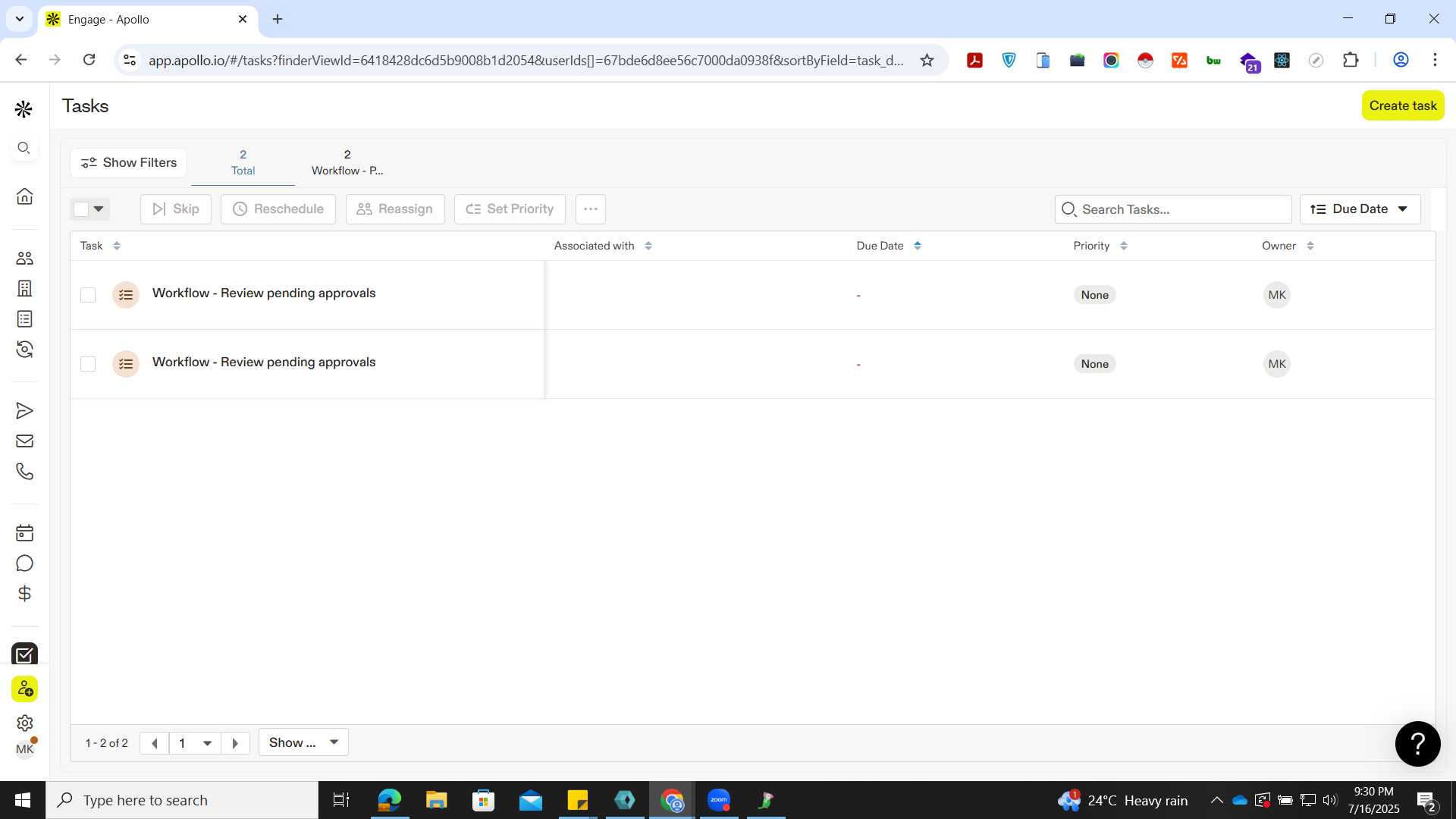The height and width of the screenshot is (819, 1456).
Task: Click the yellow invite user icon
Action: (x=24, y=689)
